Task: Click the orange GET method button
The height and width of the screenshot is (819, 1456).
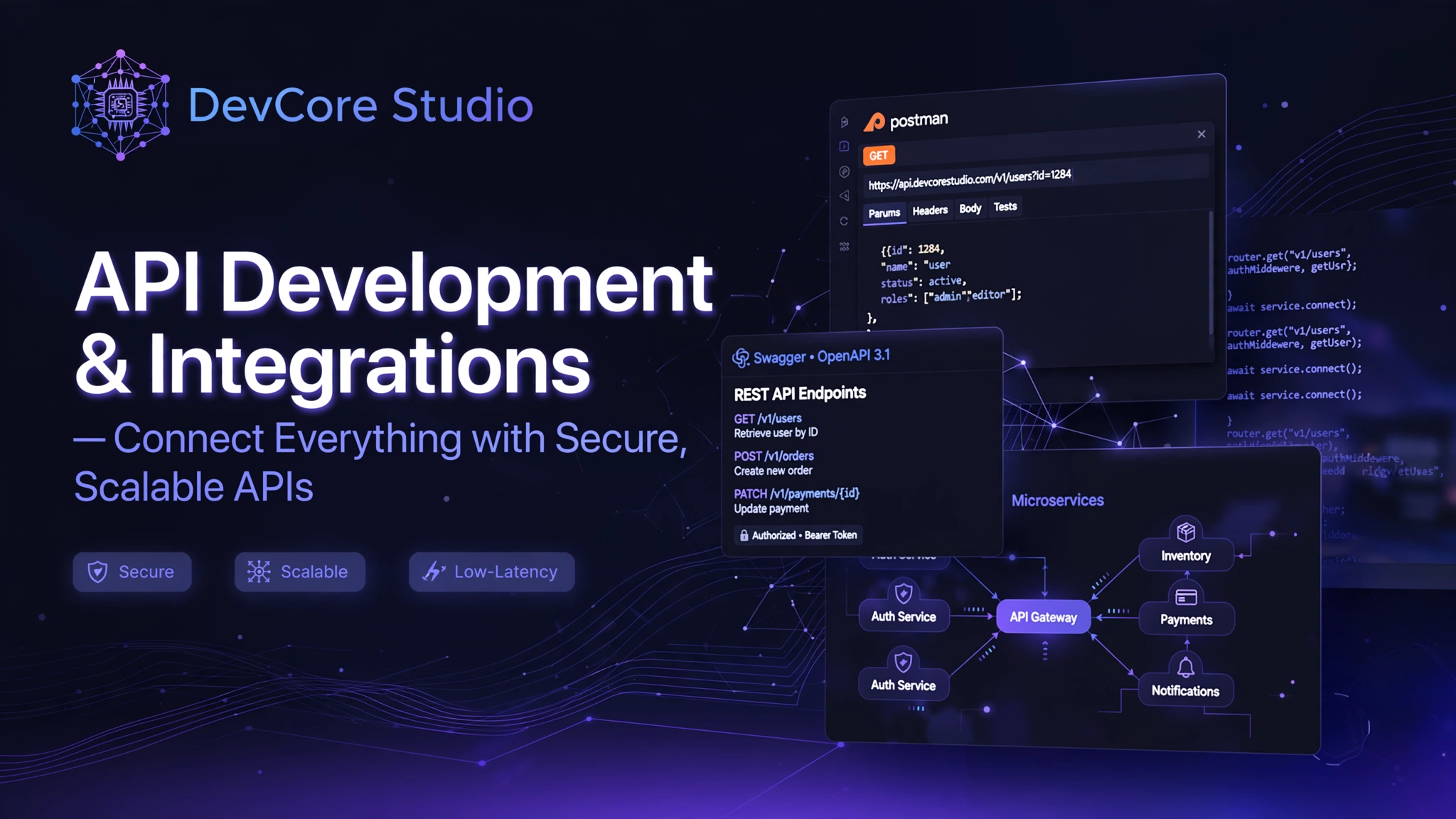Action: [x=879, y=155]
